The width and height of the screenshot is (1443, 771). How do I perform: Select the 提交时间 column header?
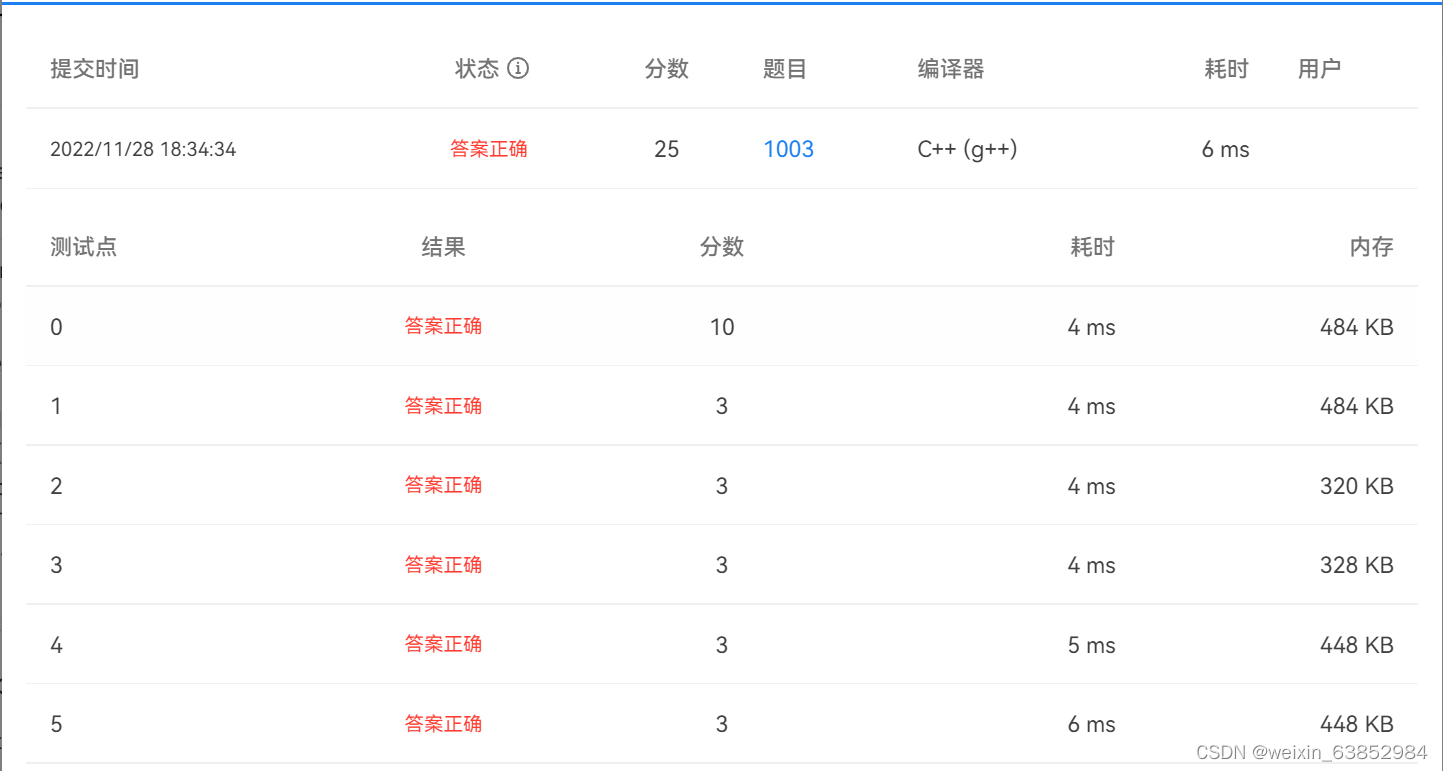coord(95,68)
